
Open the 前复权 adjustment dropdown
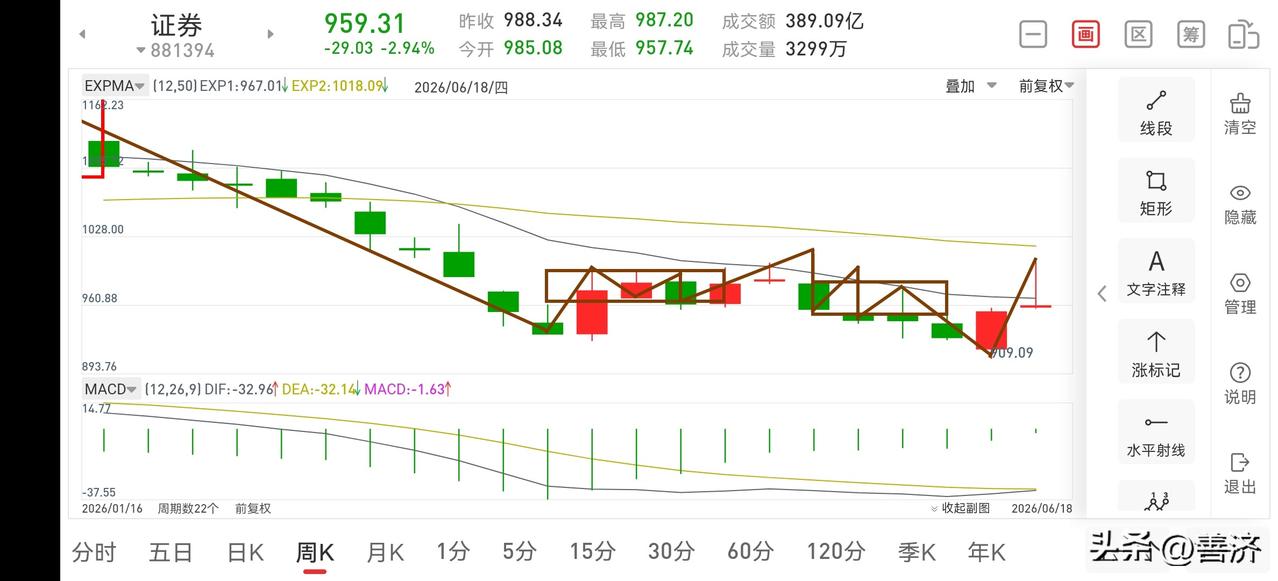(1046, 86)
